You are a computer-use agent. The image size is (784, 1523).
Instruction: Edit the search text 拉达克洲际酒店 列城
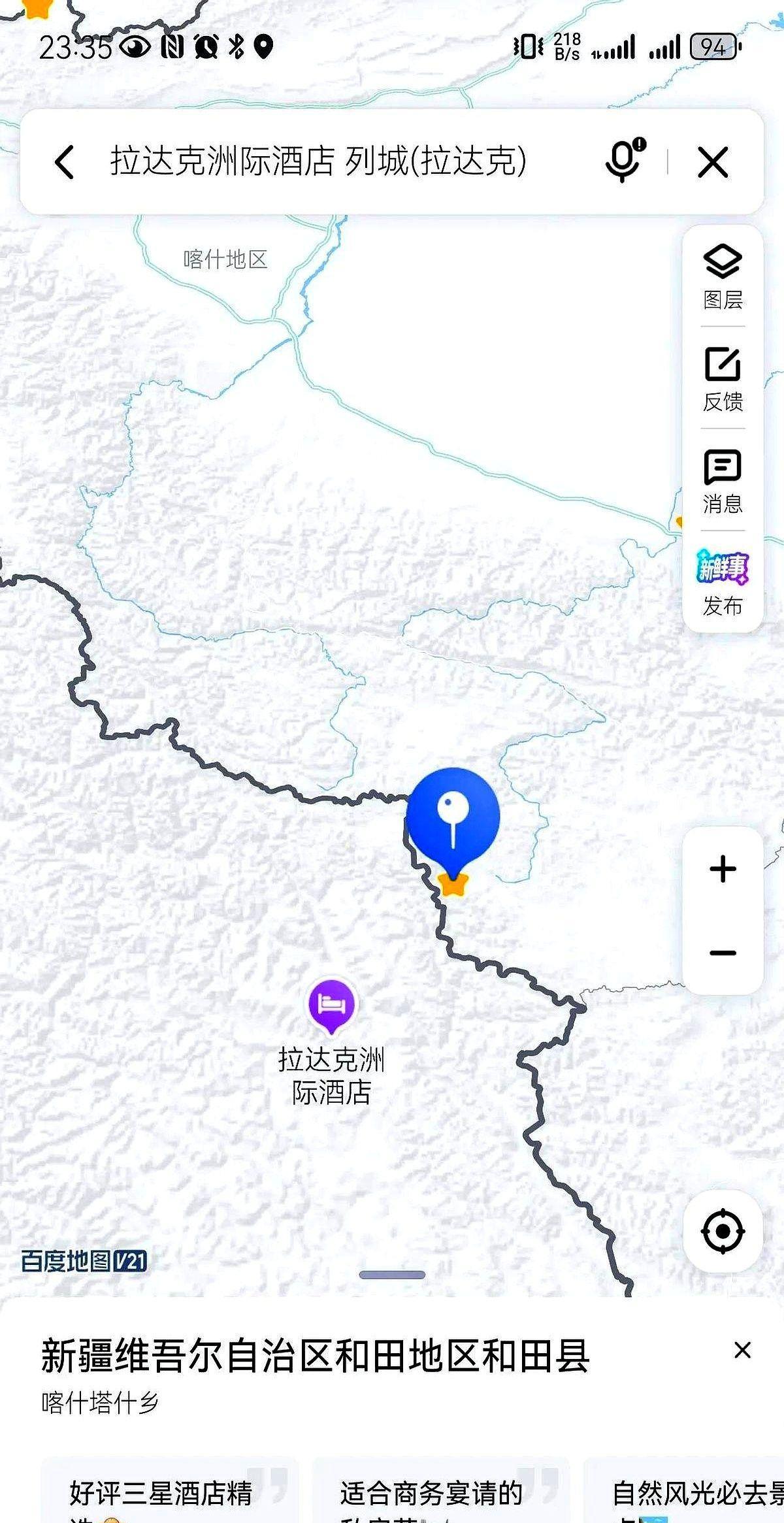[318, 161]
